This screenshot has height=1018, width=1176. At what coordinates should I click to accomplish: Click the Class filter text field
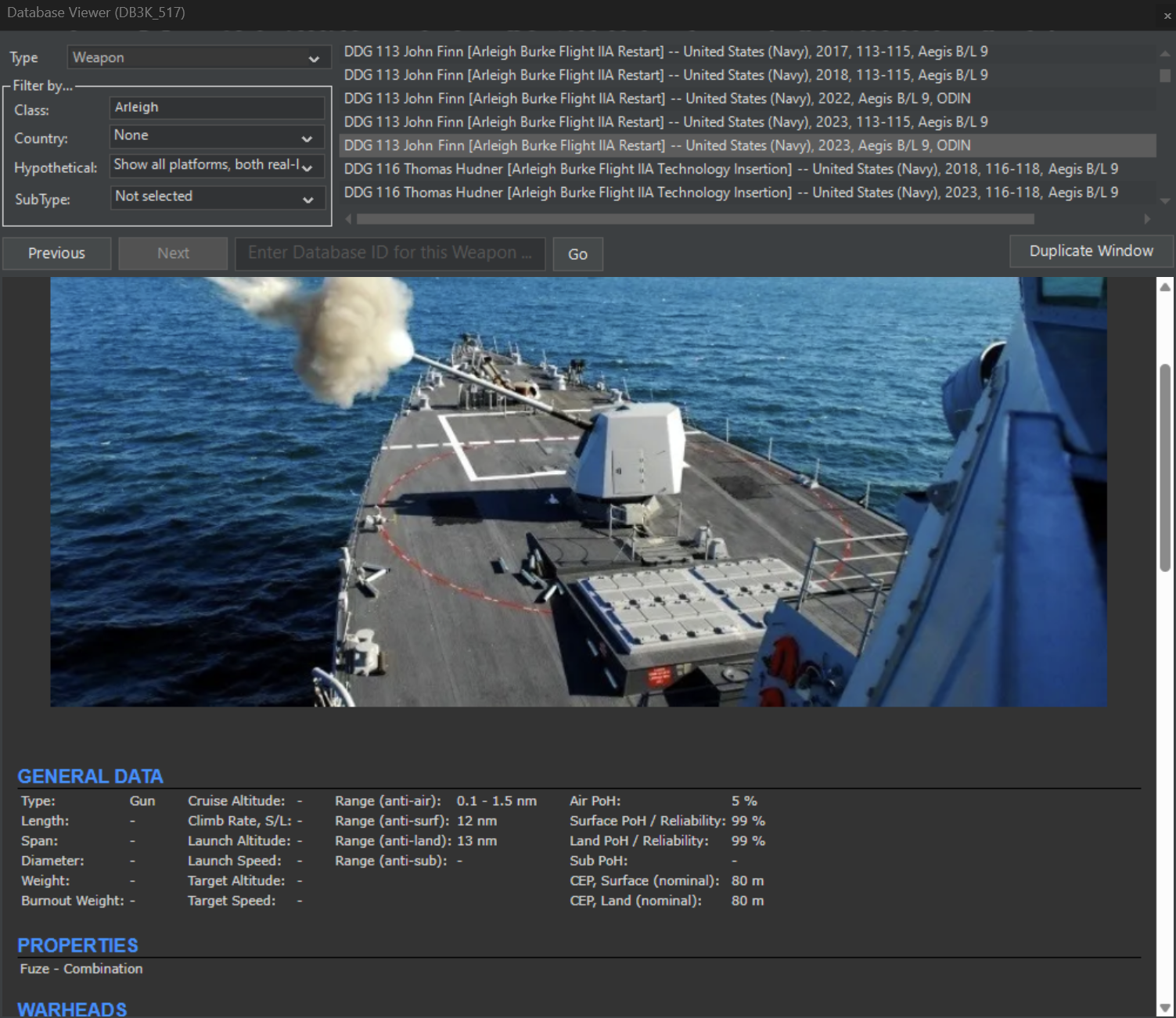click(x=217, y=107)
